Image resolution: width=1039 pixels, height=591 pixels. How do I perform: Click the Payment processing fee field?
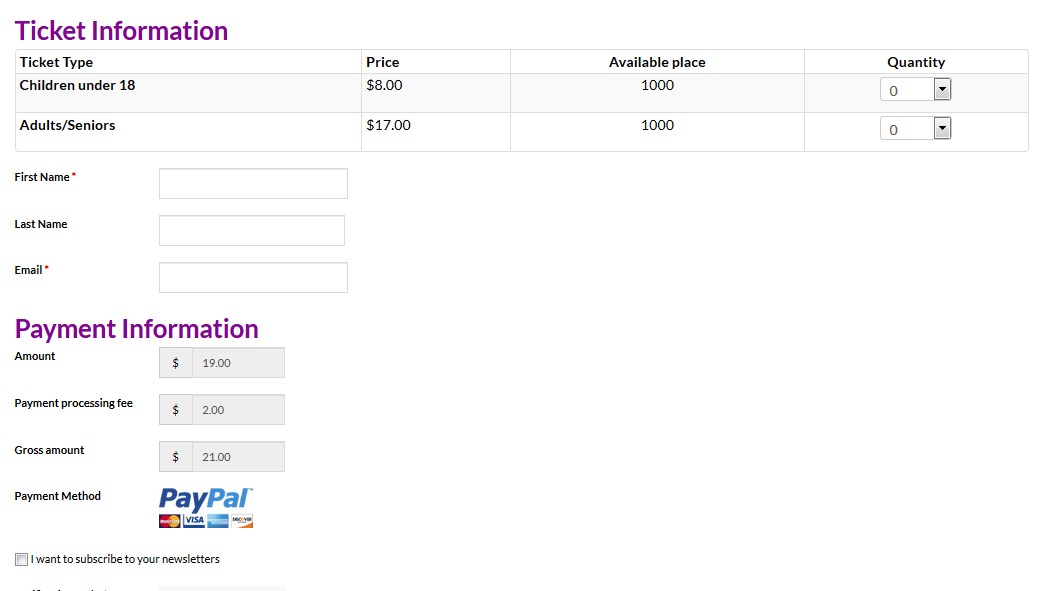pyautogui.click(x=239, y=409)
